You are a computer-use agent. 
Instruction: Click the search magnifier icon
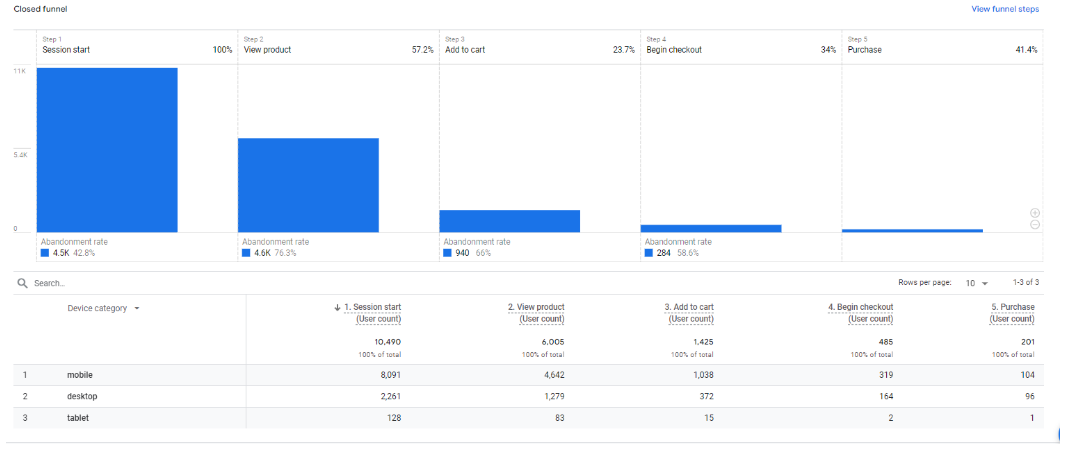pos(22,283)
